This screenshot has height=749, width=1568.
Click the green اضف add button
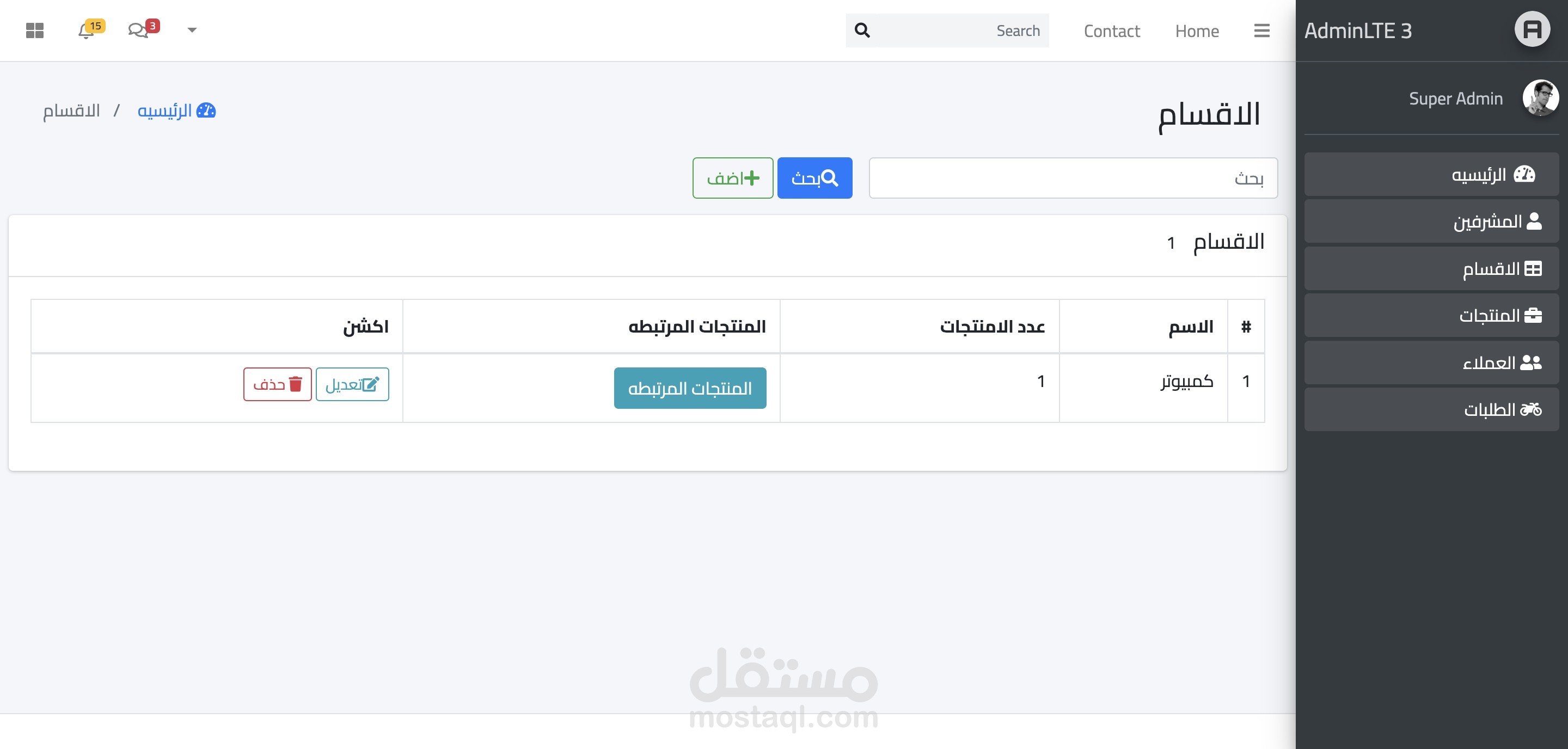(732, 179)
